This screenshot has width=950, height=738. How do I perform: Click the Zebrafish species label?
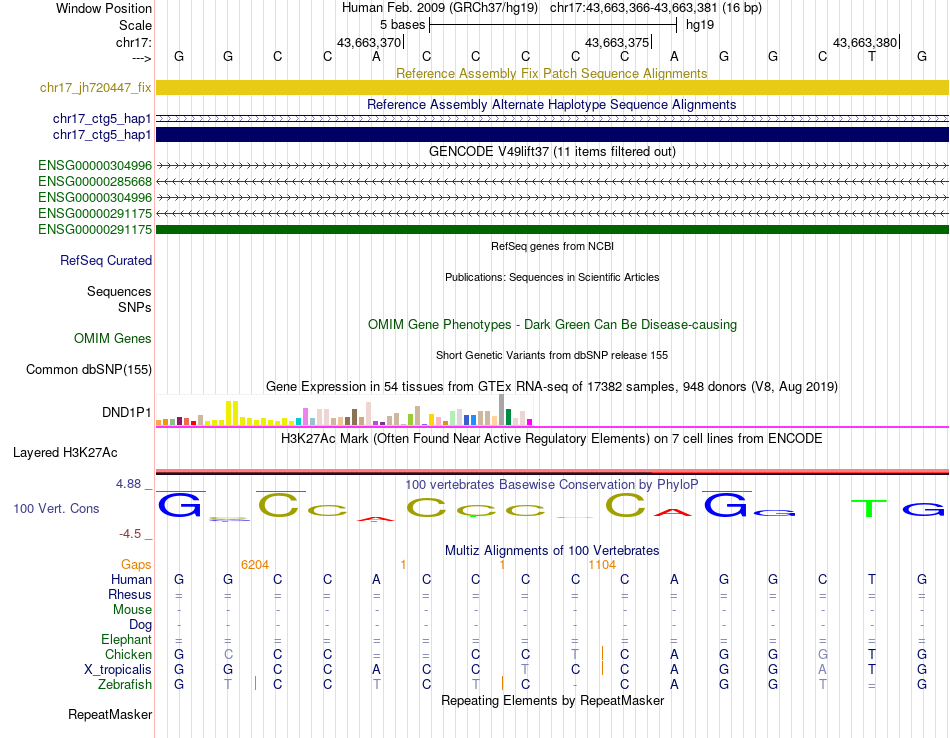[125, 685]
